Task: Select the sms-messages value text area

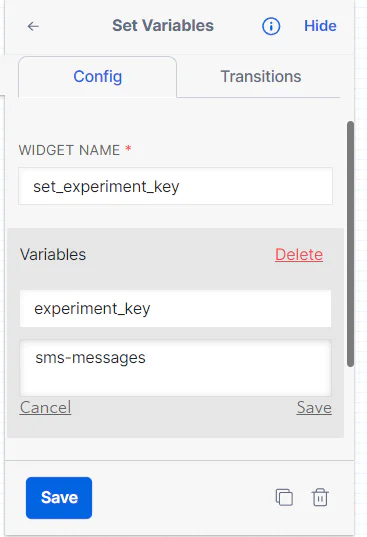Action: (x=175, y=368)
